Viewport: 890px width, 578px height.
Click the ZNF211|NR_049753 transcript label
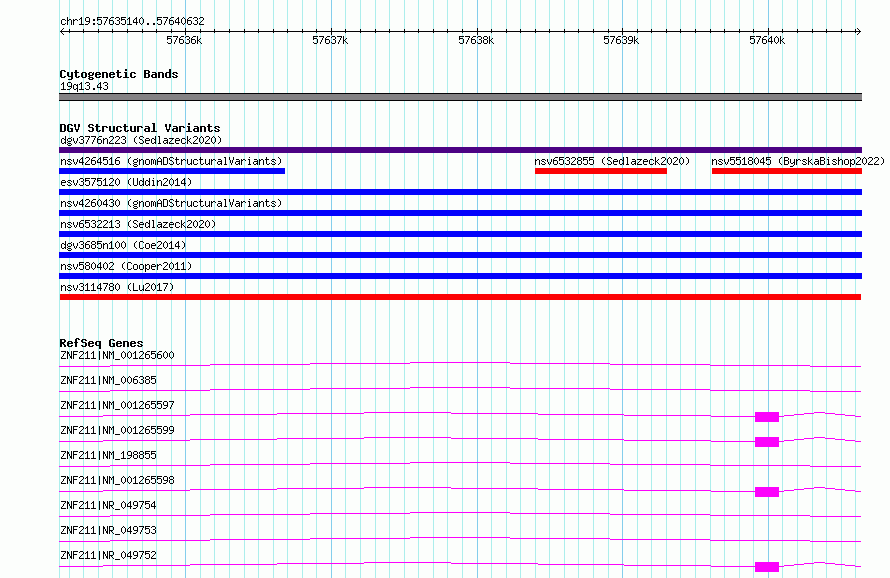(108, 530)
